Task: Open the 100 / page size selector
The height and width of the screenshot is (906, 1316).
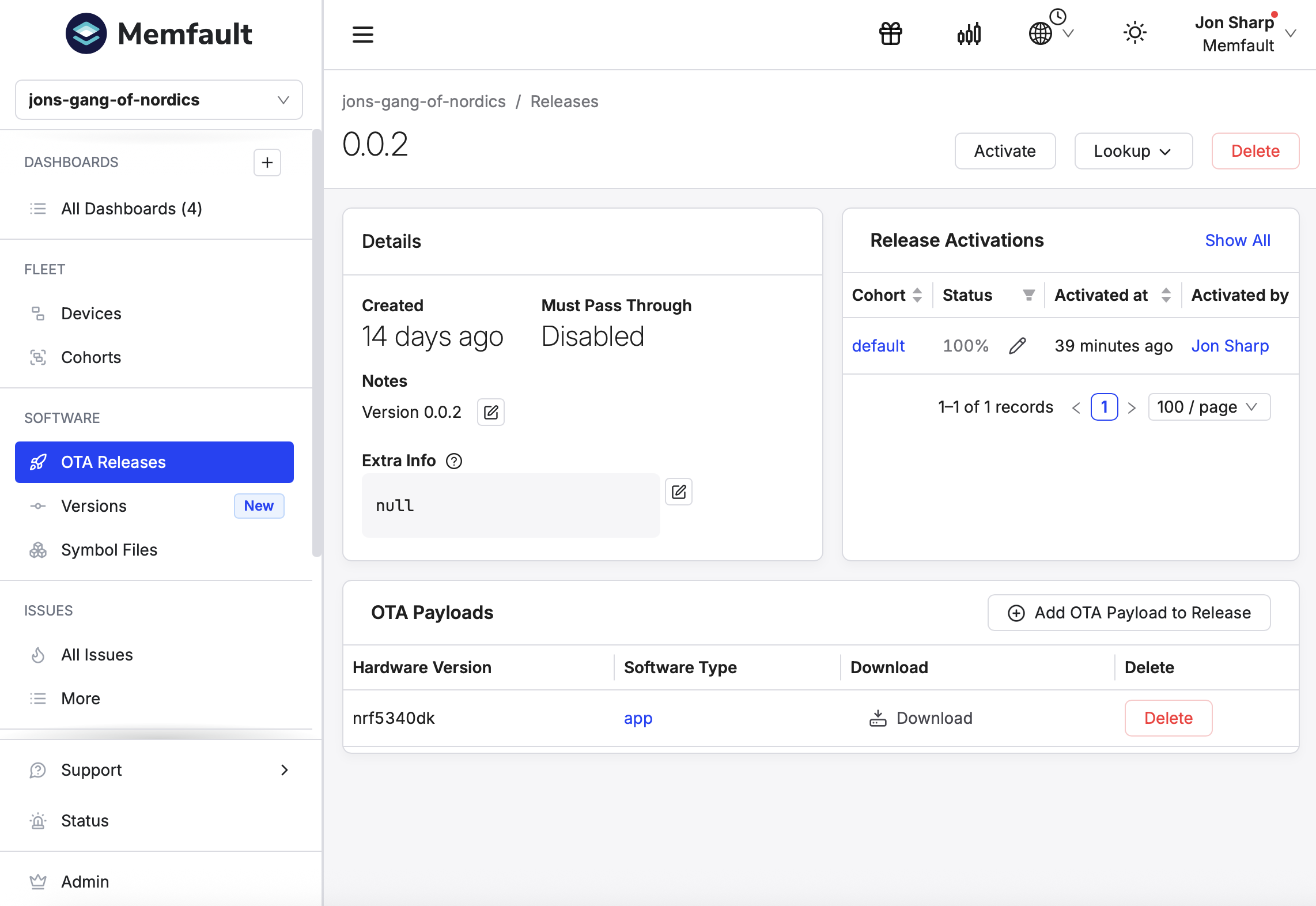Action: [x=1209, y=407]
